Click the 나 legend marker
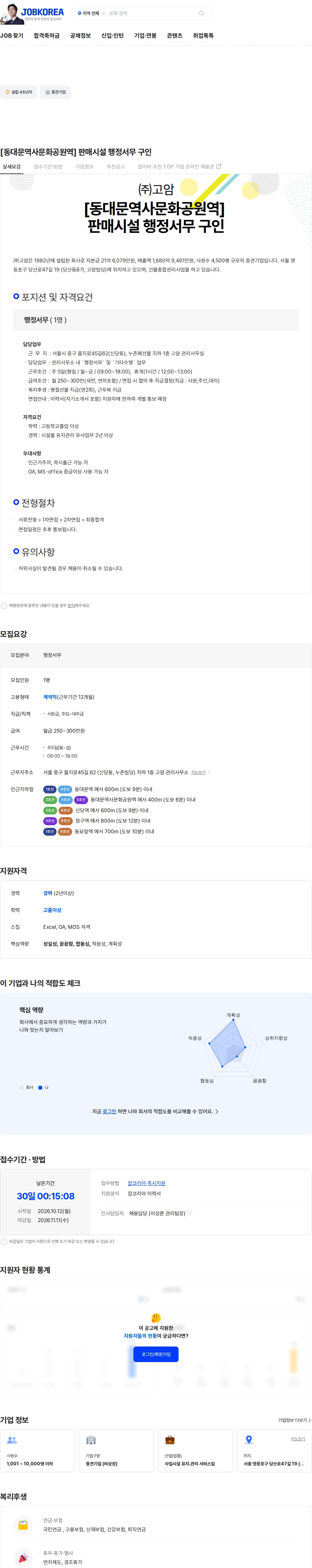 click(x=40, y=1087)
